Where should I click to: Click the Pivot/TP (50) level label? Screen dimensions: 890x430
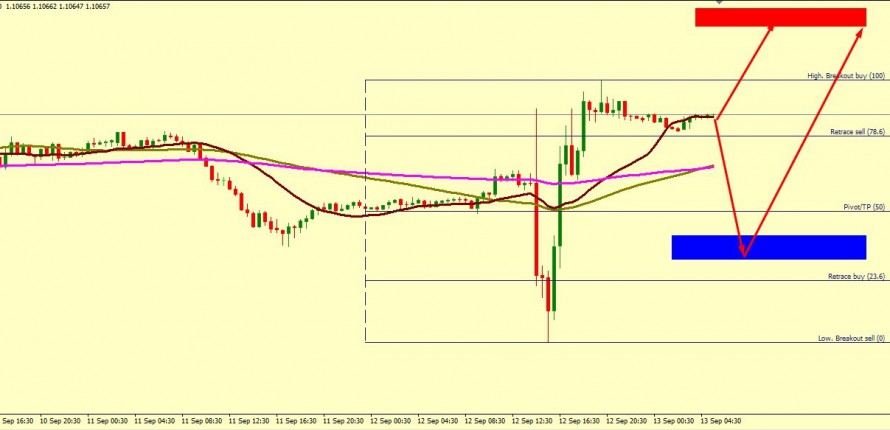(x=864, y=207)
